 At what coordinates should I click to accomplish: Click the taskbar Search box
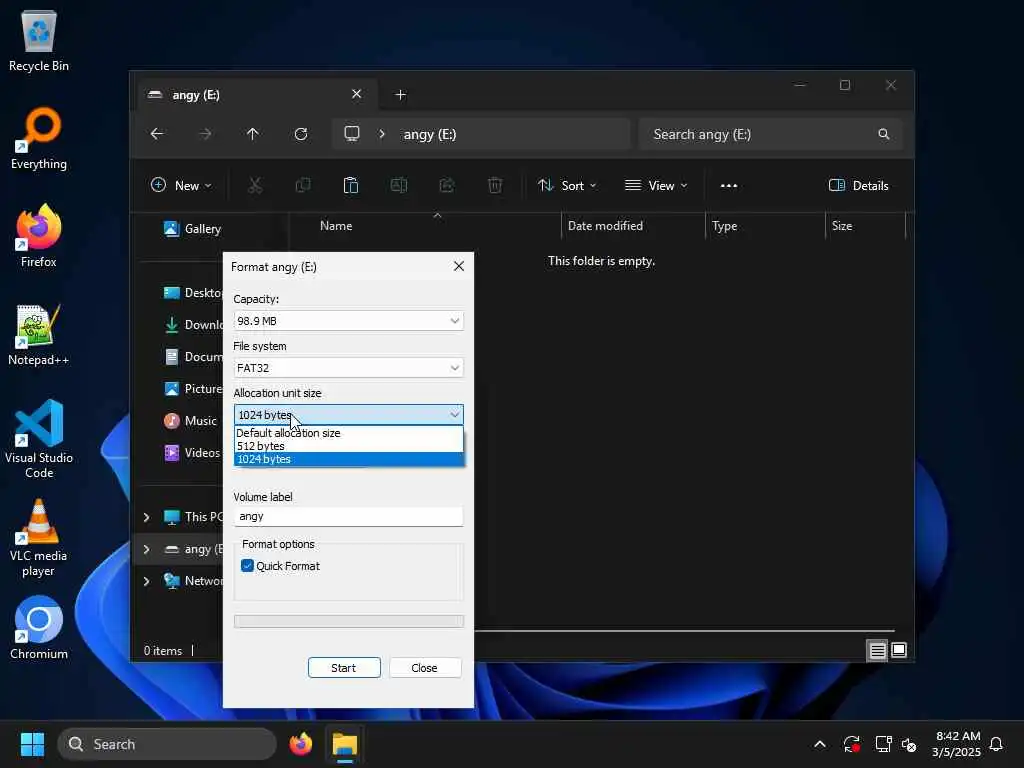pos(167,744)
